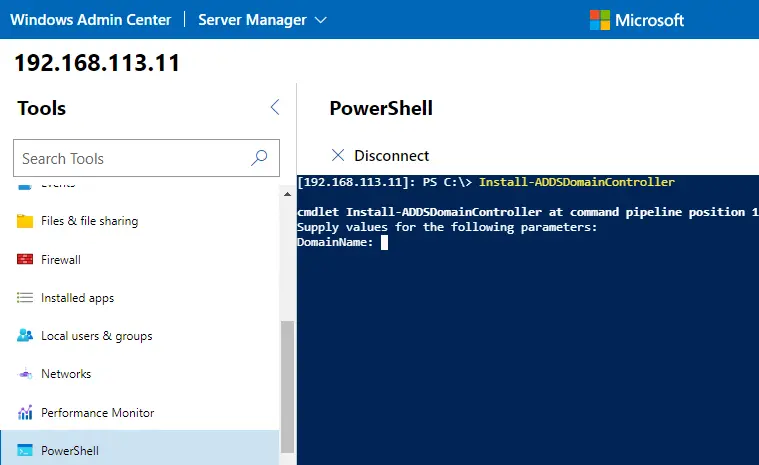Click the Performance Monitor chart icon
This screenshot has width=759, height=465.
click(25, 412)
